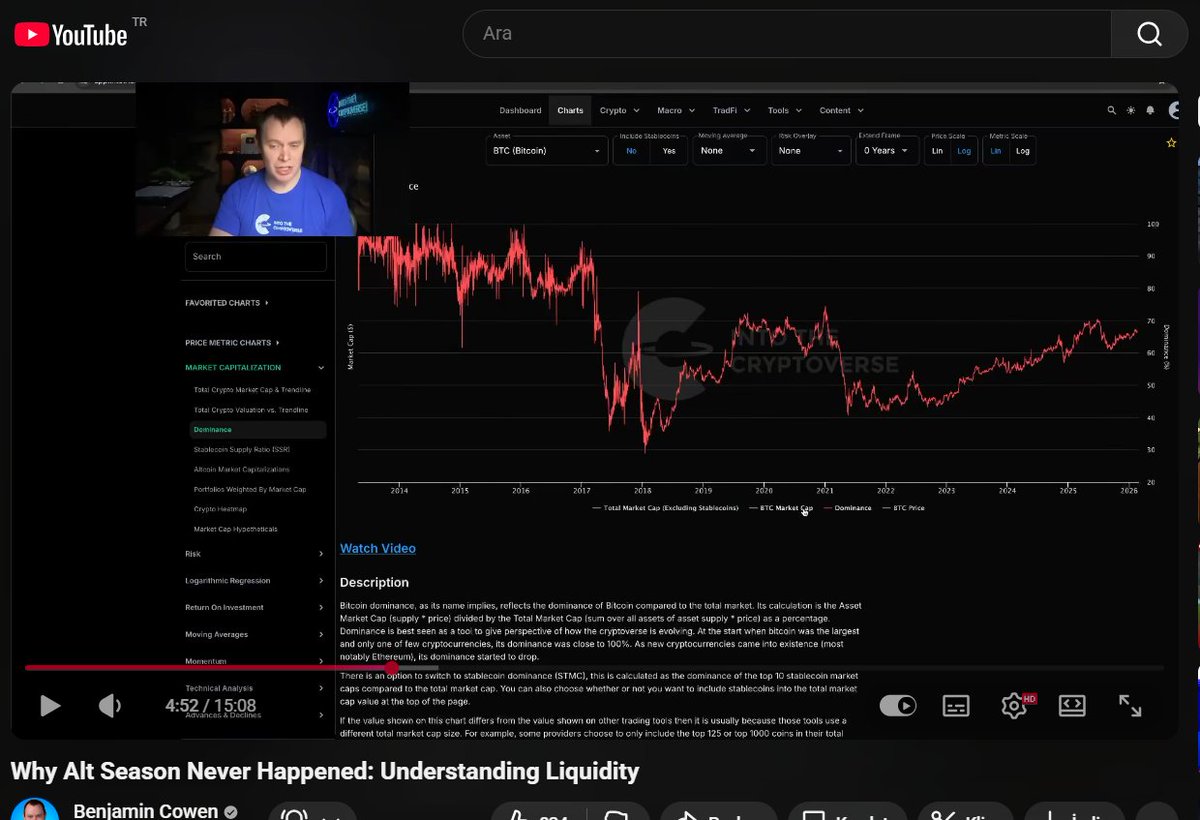This screenshot has height=820, width=1200.
Task: Select Dominance in the sidebar list
Action: click(213, 429)
